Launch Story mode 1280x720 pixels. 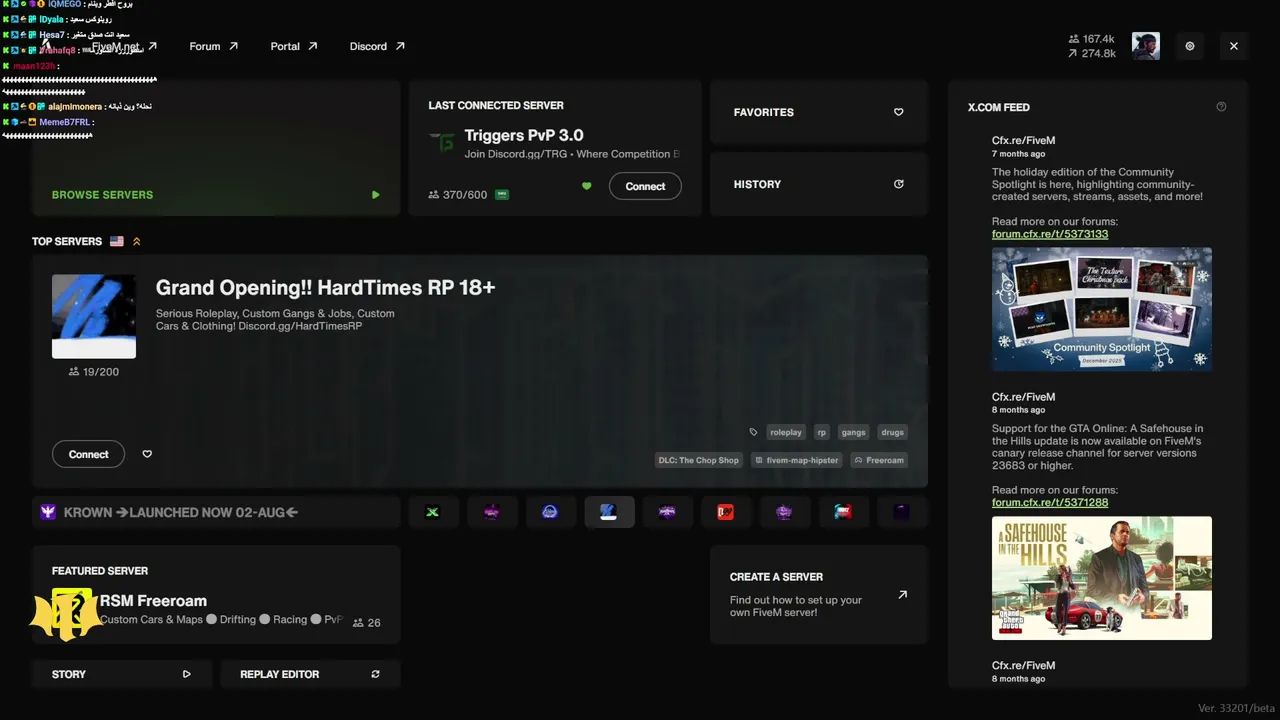click(122, 674)
